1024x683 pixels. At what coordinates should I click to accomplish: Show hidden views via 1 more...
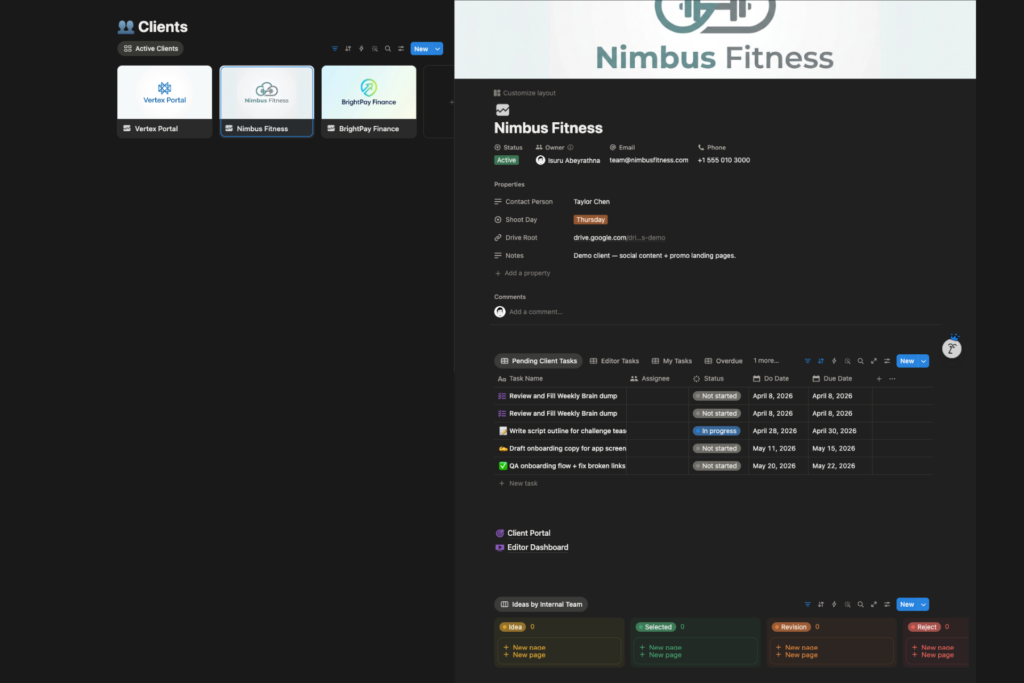click(765, 361)
